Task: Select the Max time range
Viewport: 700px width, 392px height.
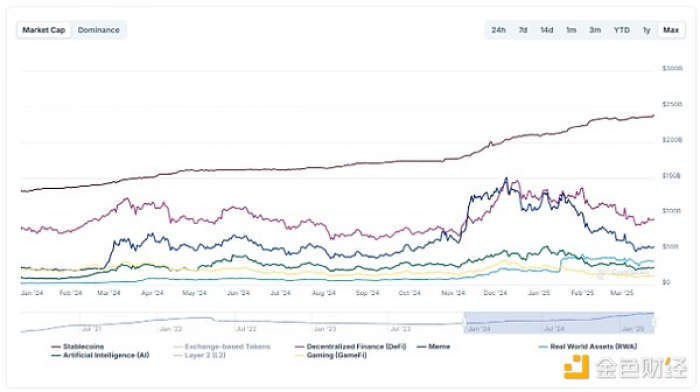Action: coord(671,30)
